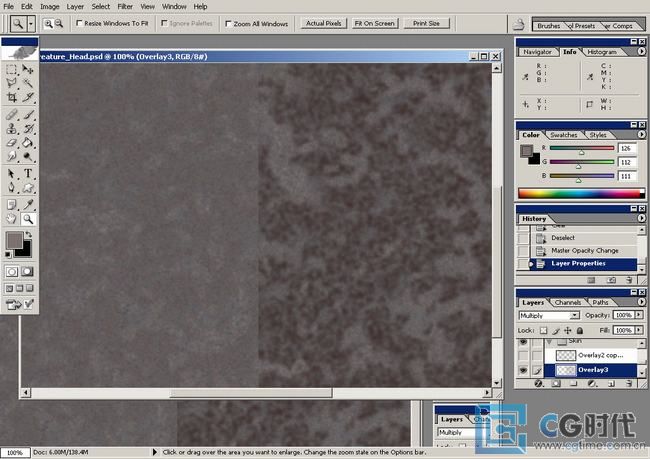This screenshot has width=650, height=459.
Task: Toggle visibility of Overlay2 copy layer
Action: tap(523, 355)
